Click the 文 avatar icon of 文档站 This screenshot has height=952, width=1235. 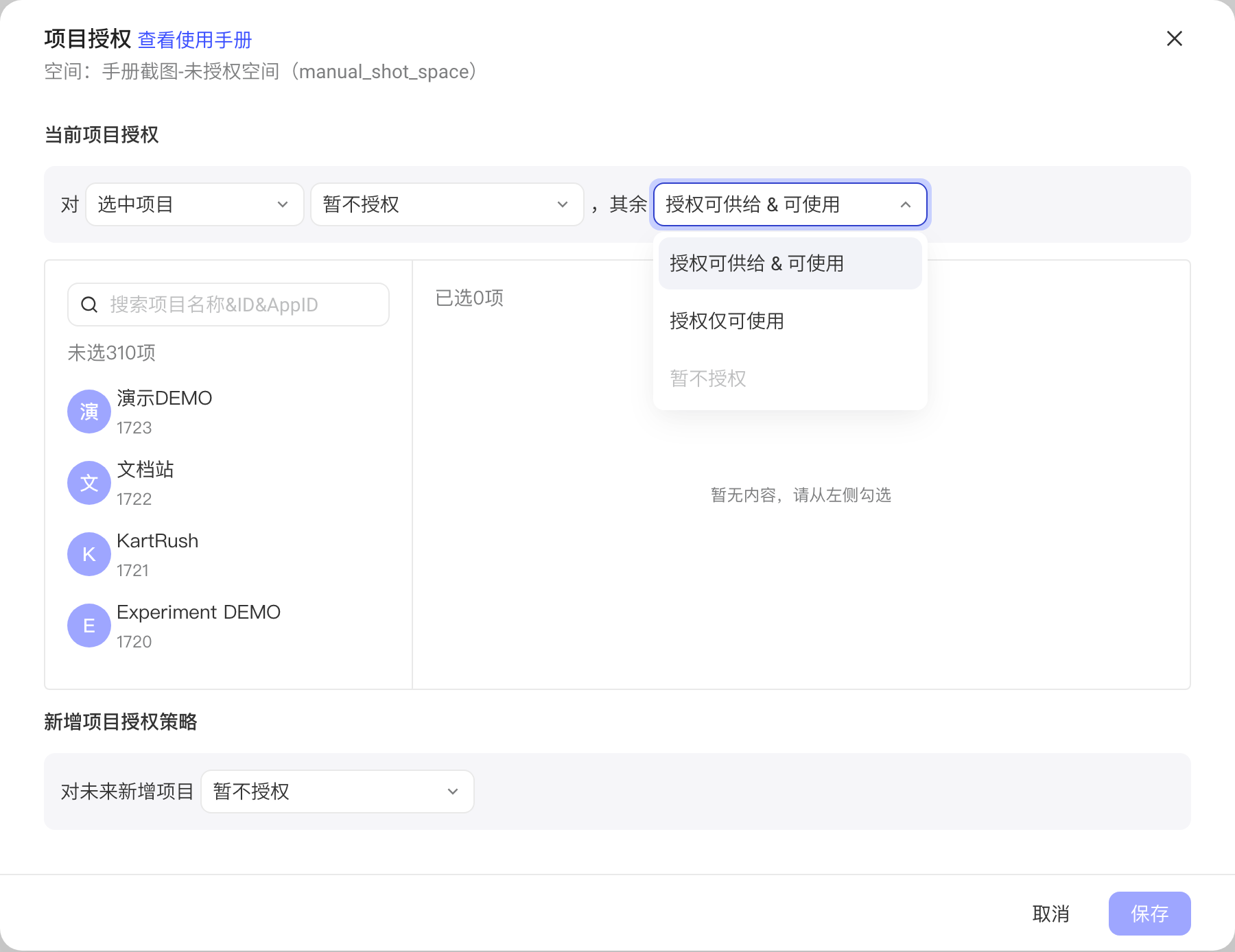(x=89, y=483)
